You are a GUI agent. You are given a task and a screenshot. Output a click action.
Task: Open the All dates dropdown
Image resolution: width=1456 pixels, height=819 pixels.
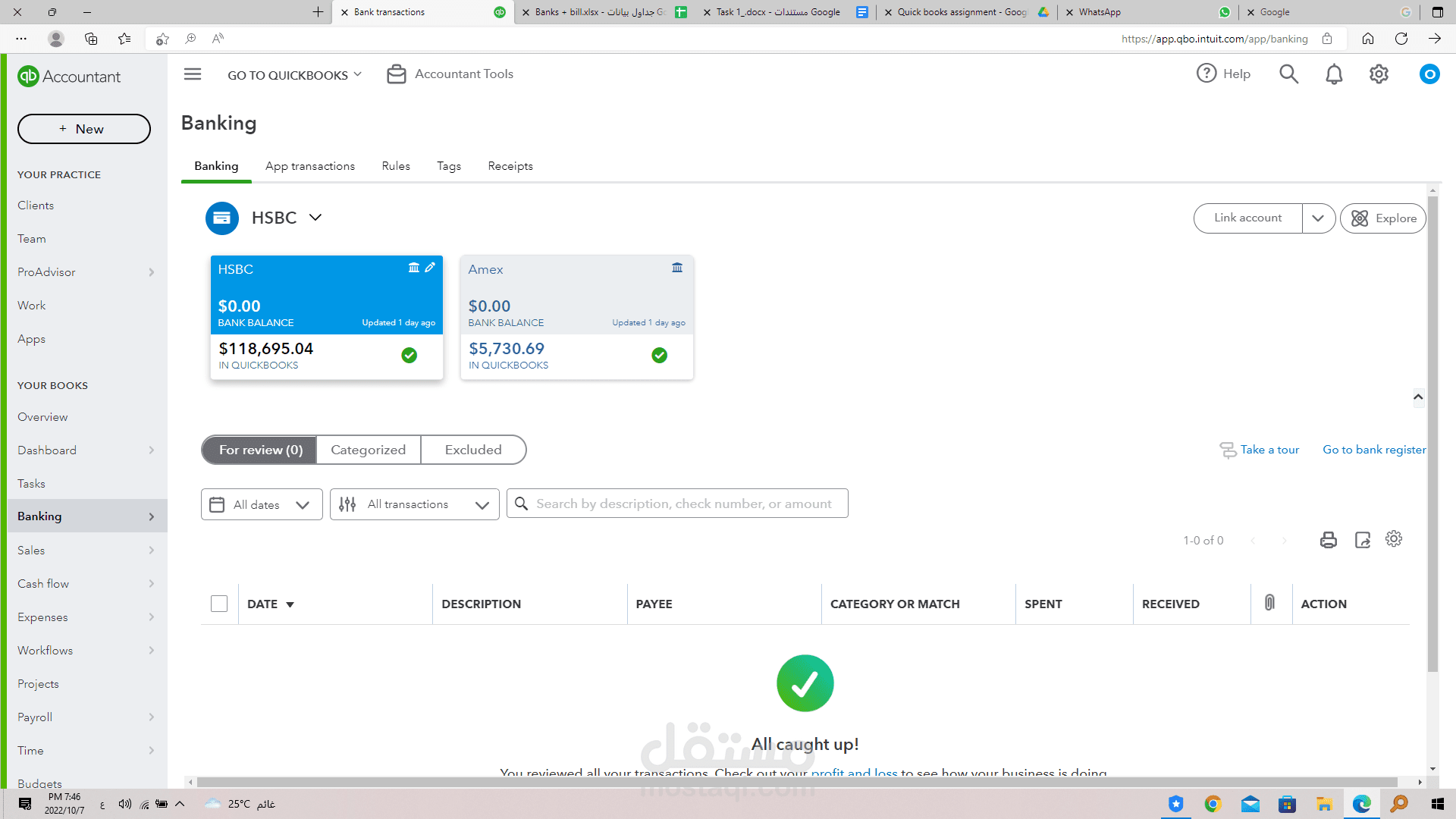tap(262, 504)
